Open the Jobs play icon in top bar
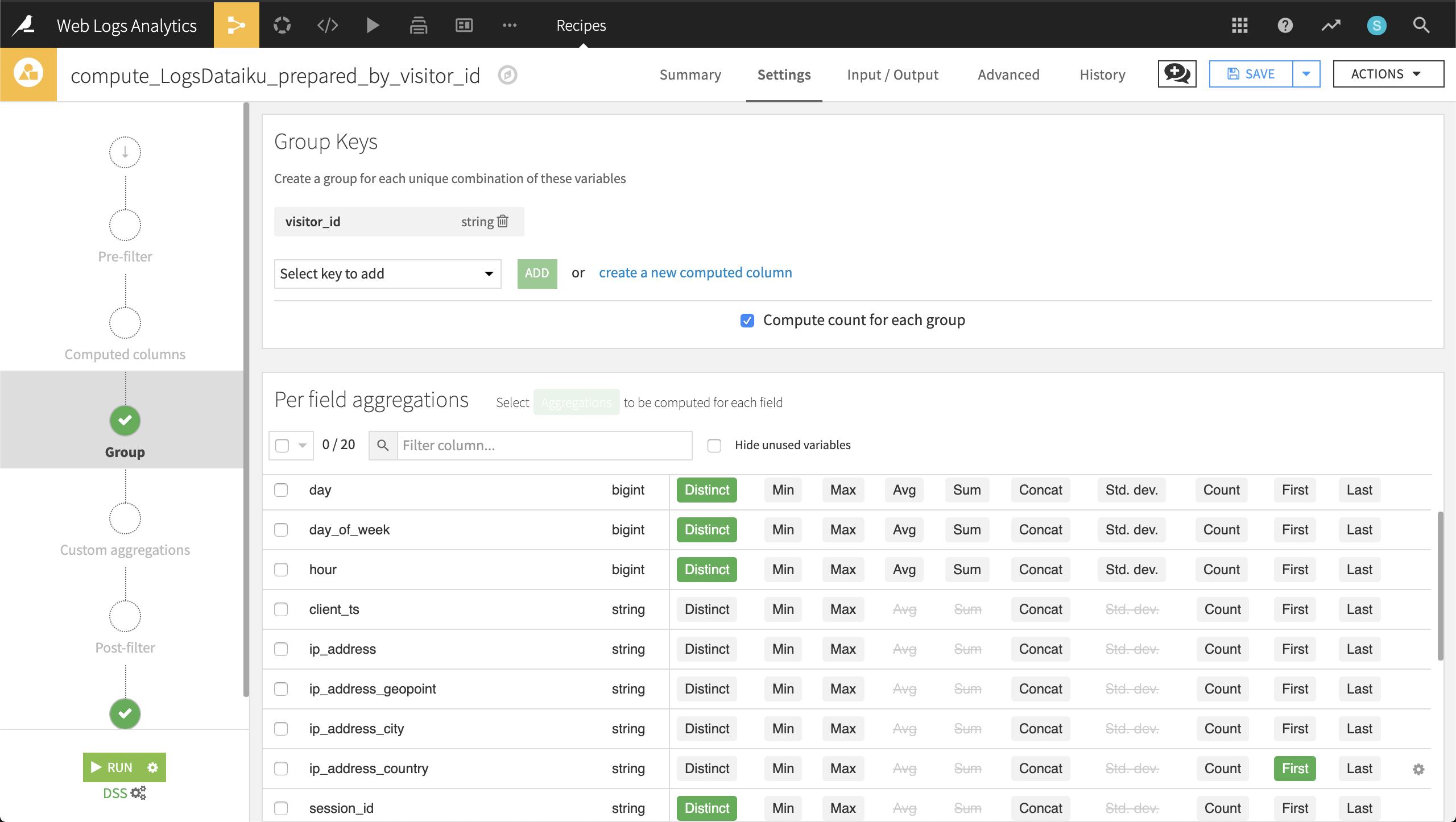 (373, 25)
